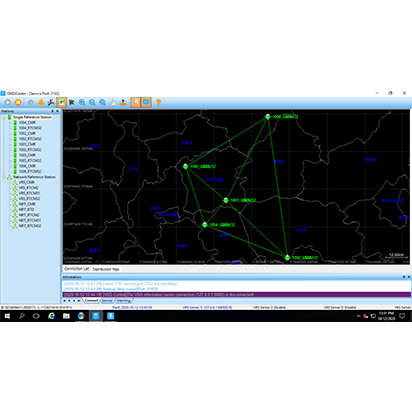Select 1004_RTCM32 in the station tree

[30, 128]
